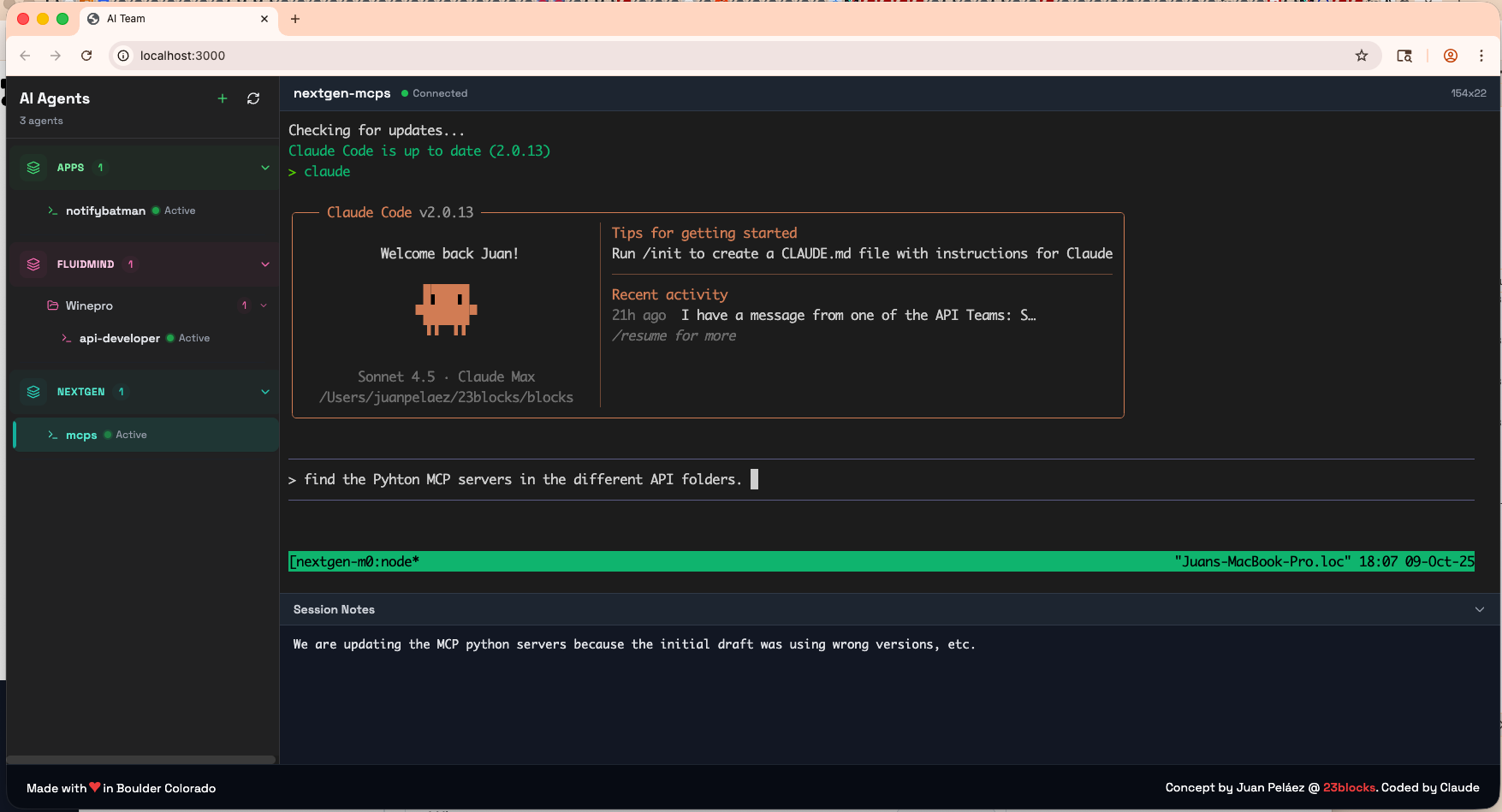Click the 23blocks link in footer
This screenshot has height=812, width=1502.
tap(1349, 788)
